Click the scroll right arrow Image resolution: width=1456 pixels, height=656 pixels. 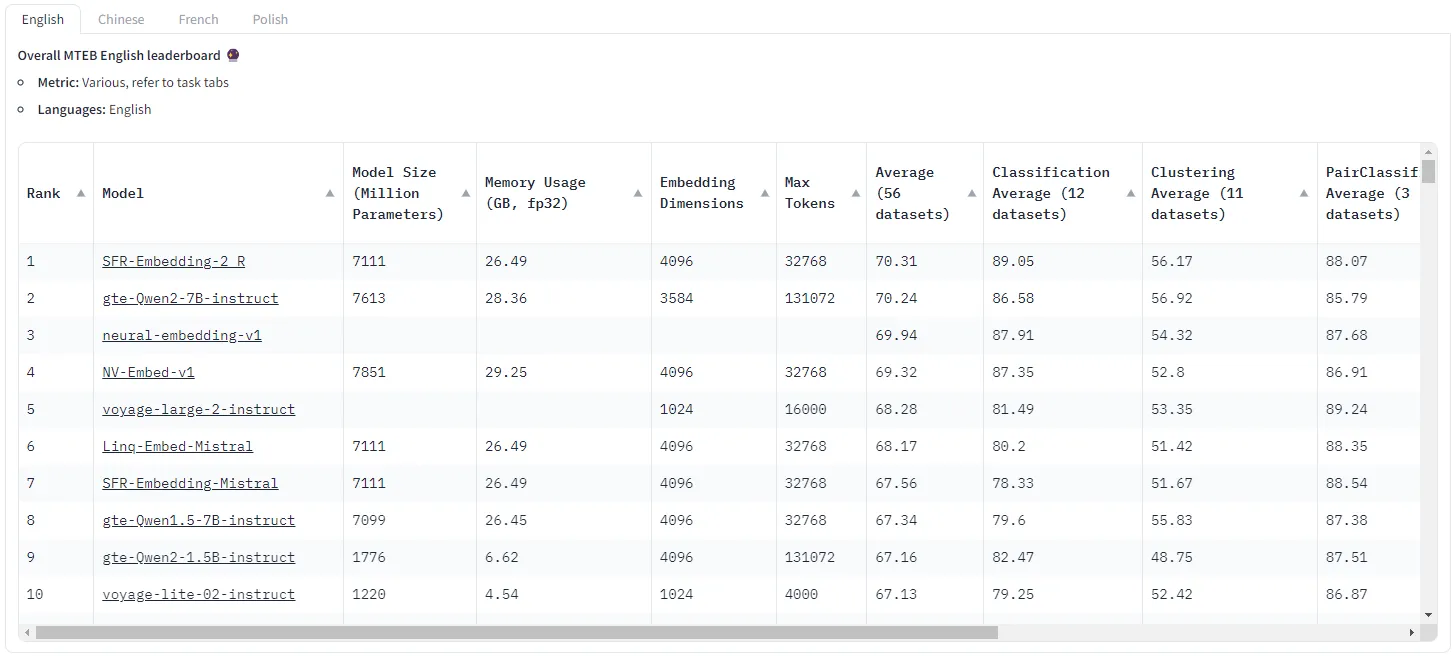point(1411,632)
